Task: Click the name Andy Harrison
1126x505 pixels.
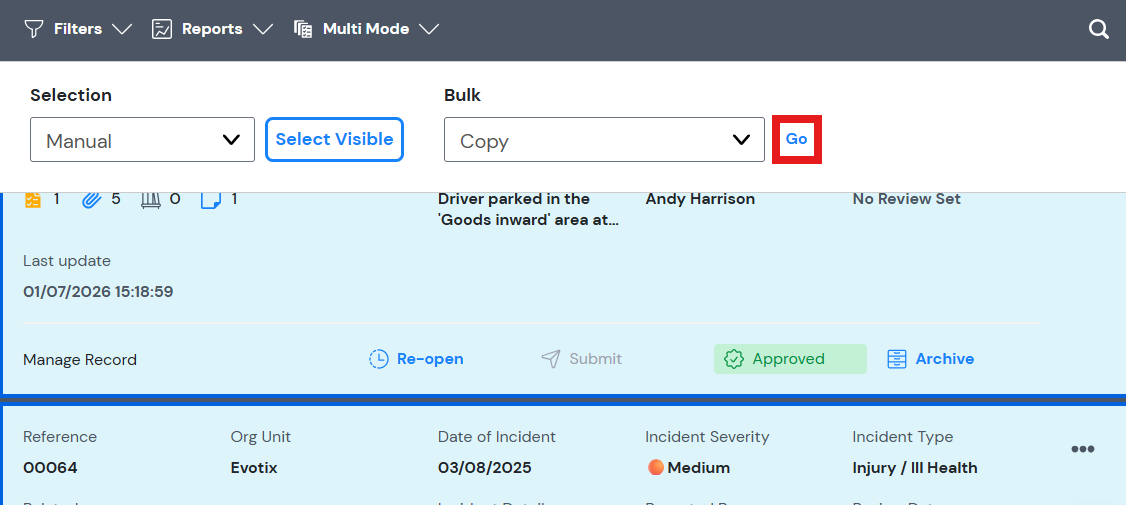Action: pyautogui.click(x=700, y=199)
